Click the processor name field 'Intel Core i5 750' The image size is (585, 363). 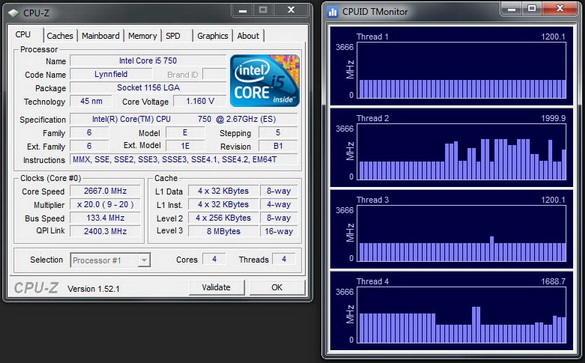click(x=148, y=61)
